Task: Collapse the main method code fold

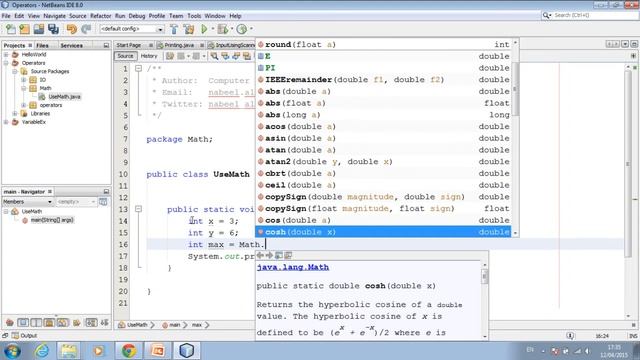Action: click(x=138, y=209)
